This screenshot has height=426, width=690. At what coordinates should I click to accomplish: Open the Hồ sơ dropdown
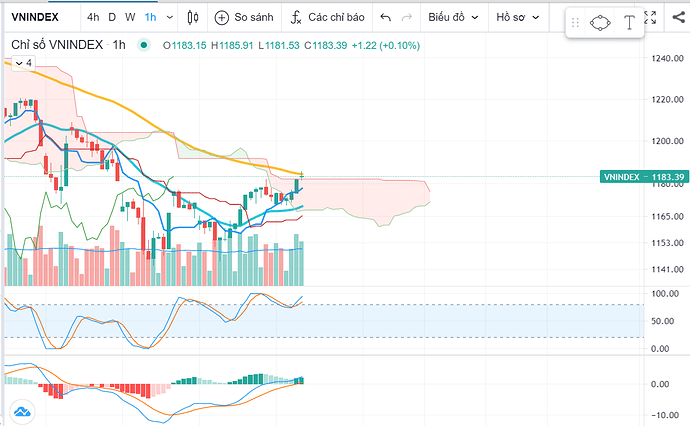517,18
